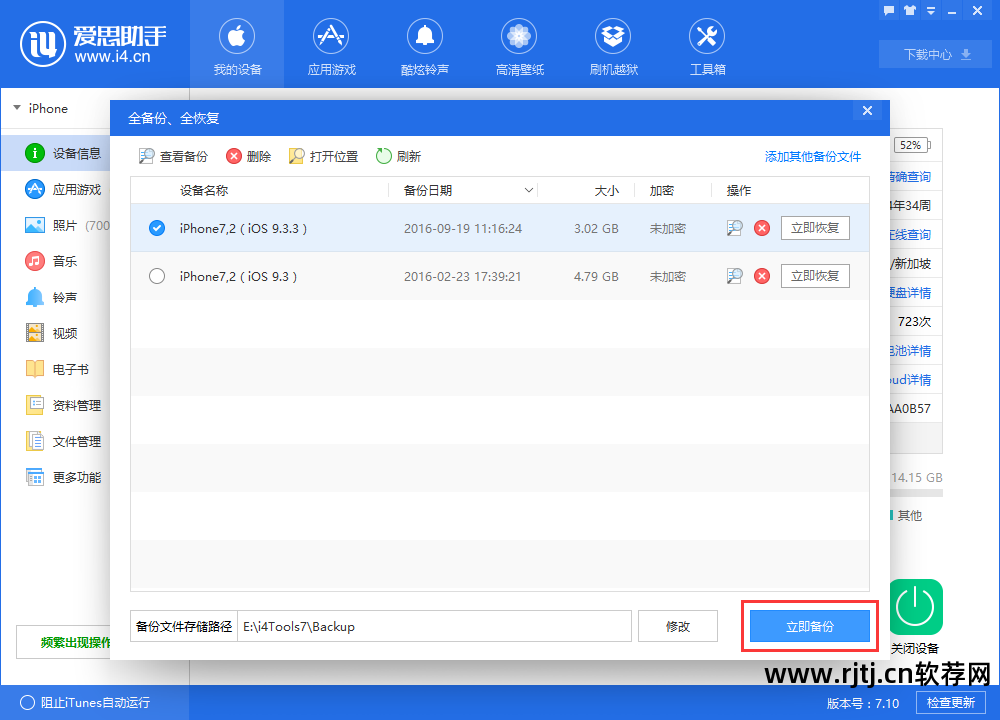
Task: Click 添加其他备份文件 link
Action: point(812,156)
